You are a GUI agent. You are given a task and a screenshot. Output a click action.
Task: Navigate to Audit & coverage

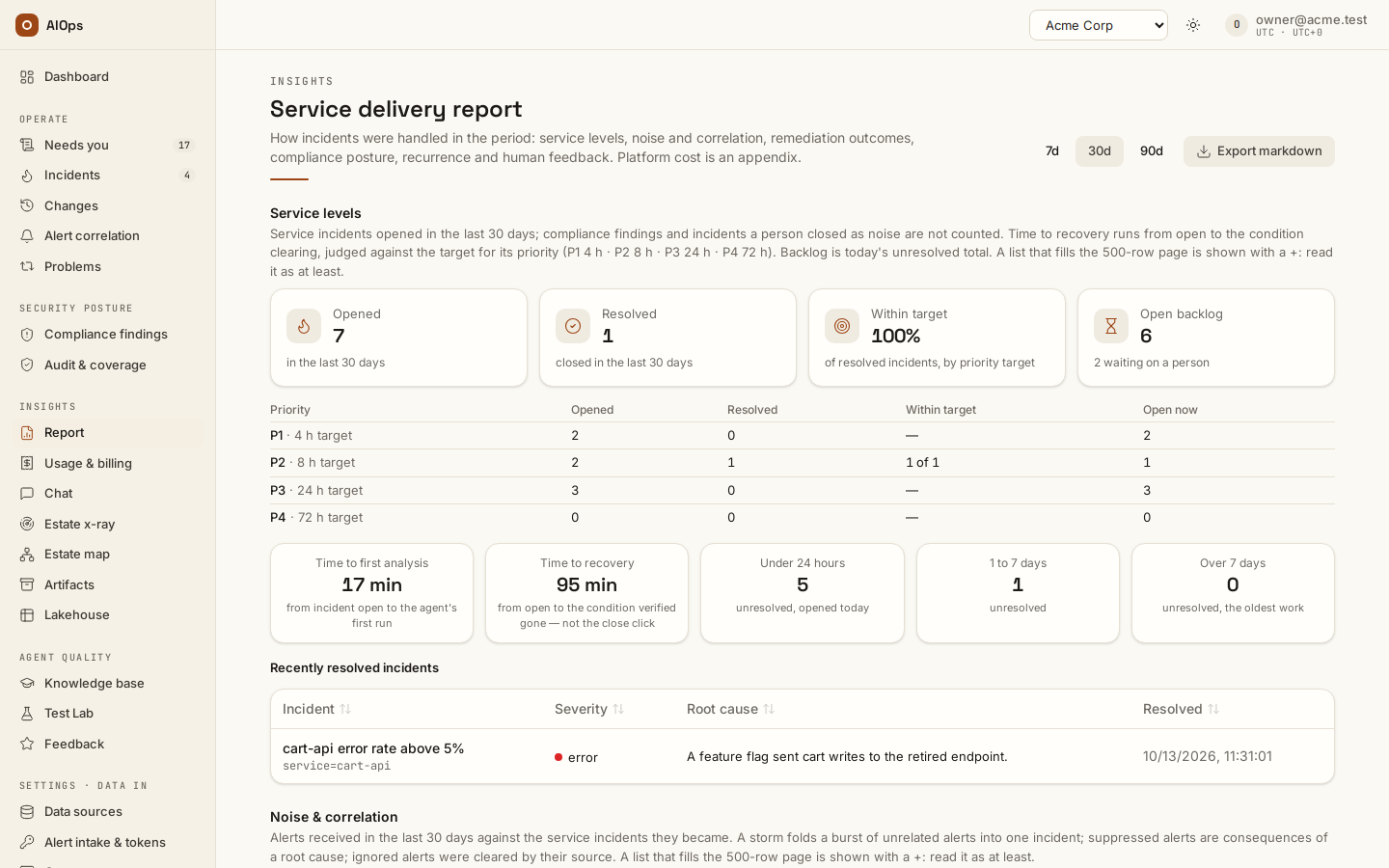(x=108, y=366)
